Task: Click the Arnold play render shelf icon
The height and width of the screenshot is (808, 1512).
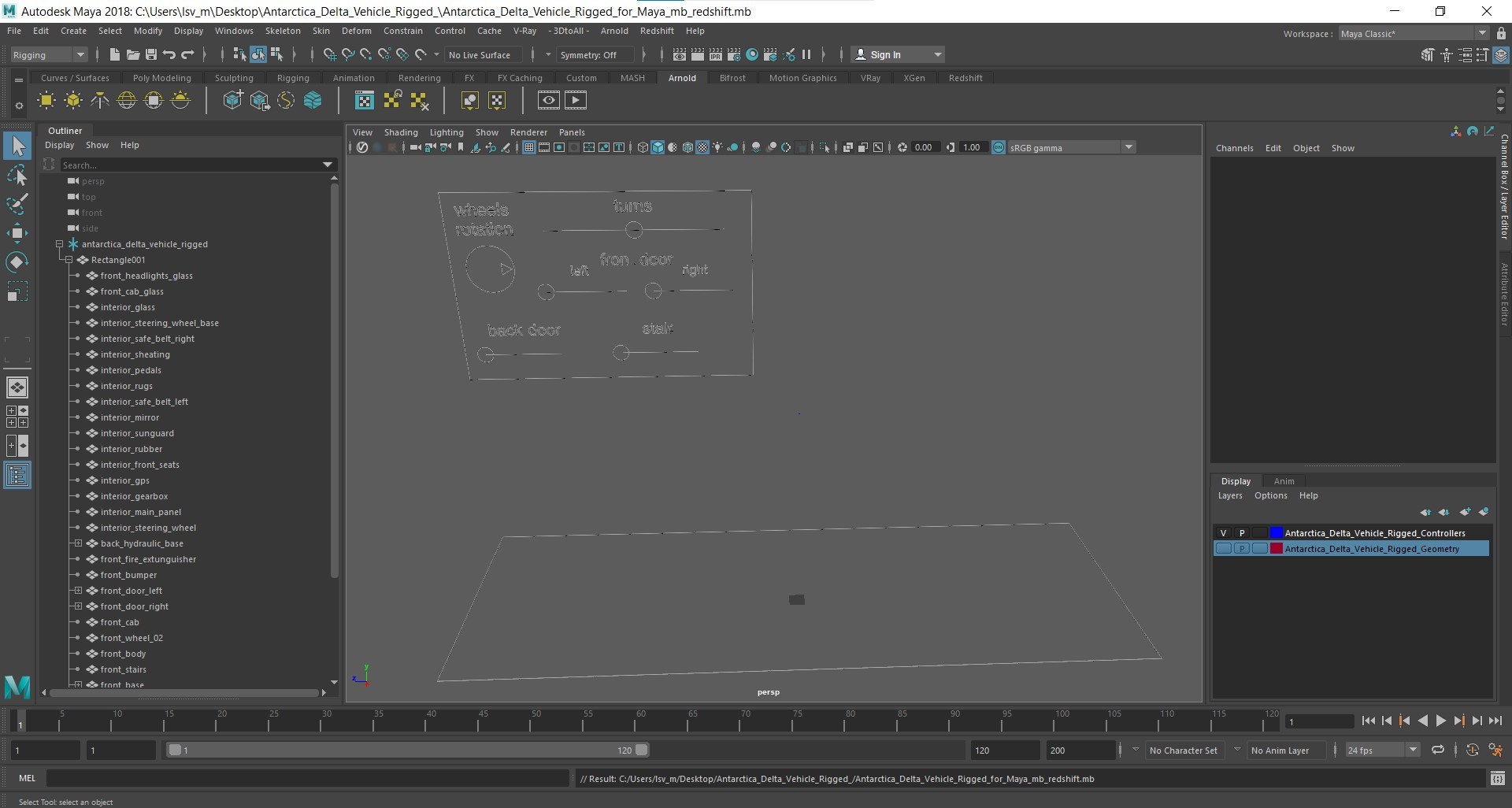Action: (x=576, y=100)
